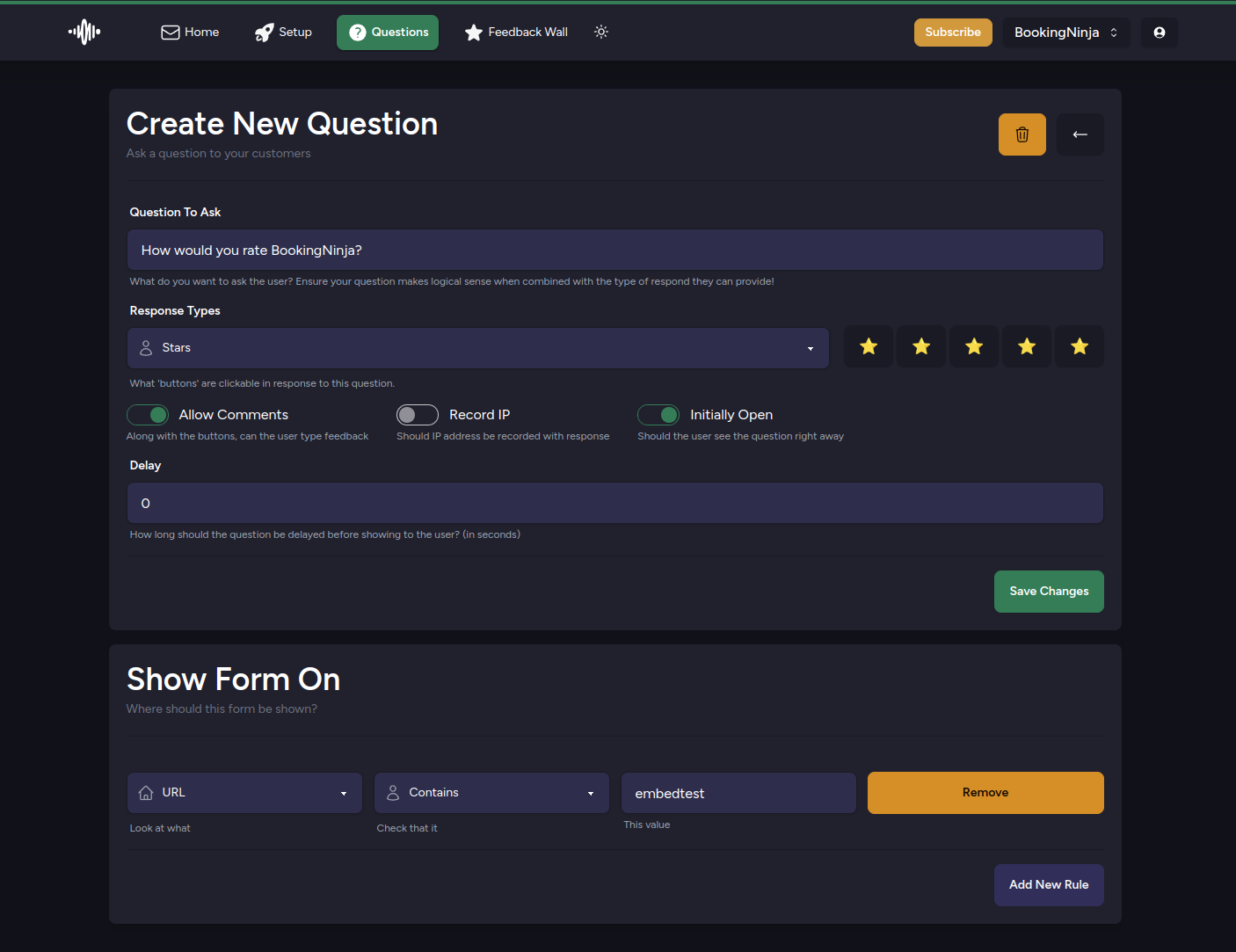The width and height of the screenshot is (1236, 952).
Task: Go back using the left arrow button
Action: coord(1080,134)
